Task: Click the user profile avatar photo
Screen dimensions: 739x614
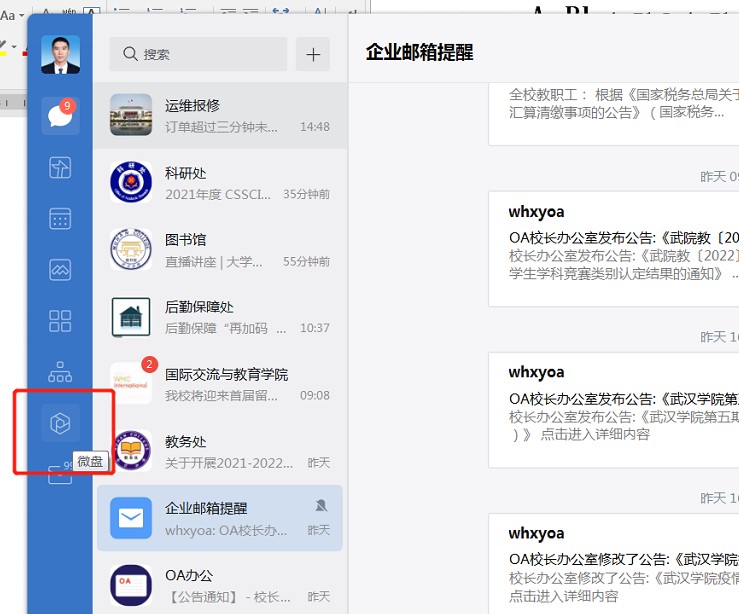Action: click(x=60, y=55)
